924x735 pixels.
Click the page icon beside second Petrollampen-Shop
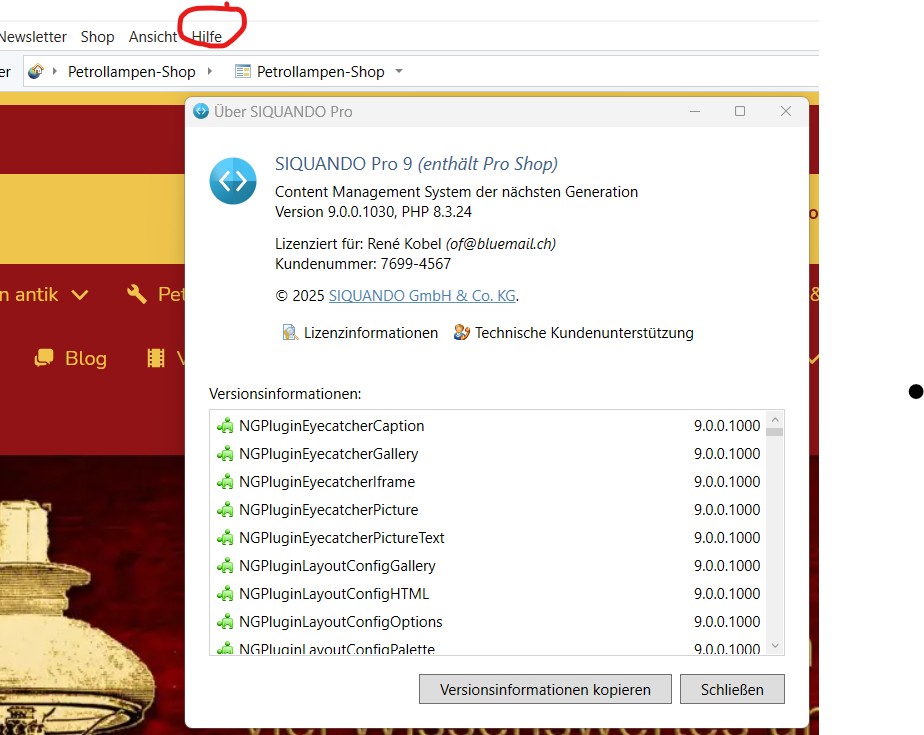click(x=243, y=71)
